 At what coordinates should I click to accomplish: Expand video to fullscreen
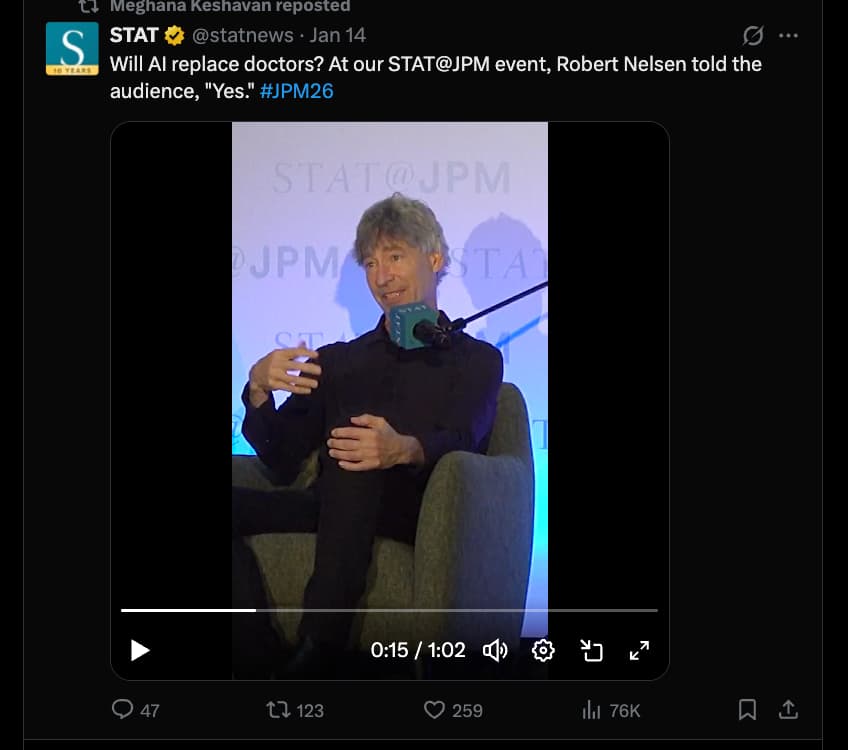click(639, 651)
